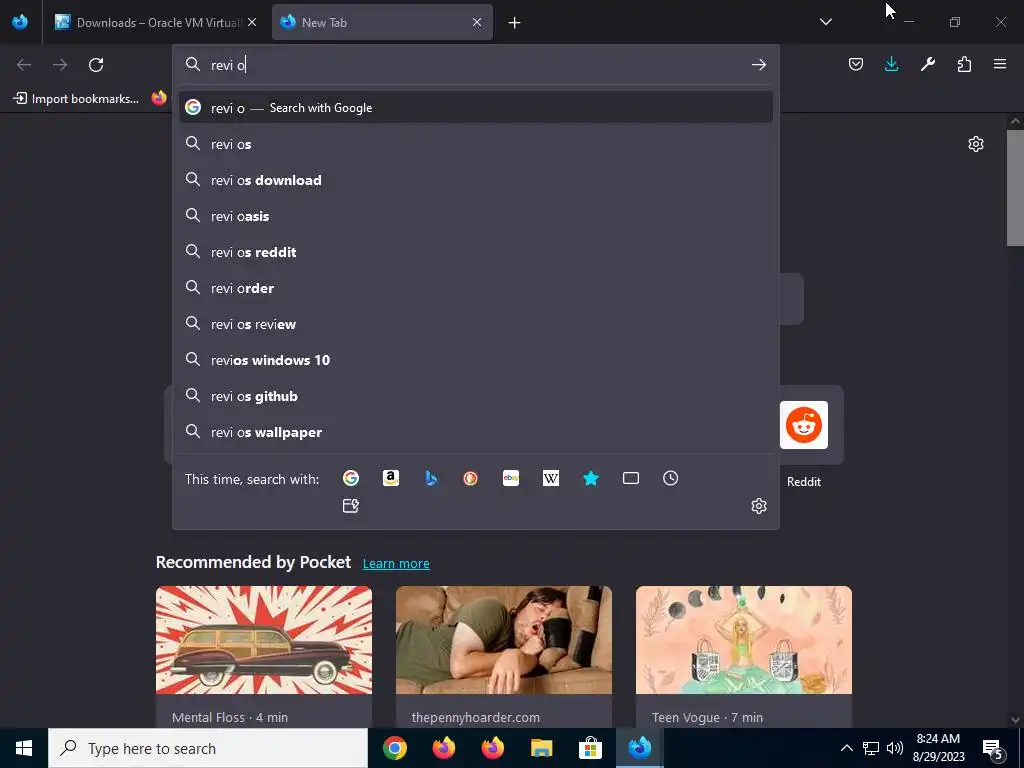This screenshot has width=1024, height=768.
Task: Click Import bookmarks... in bookmarks toolbar
Action: coord(76,99)
